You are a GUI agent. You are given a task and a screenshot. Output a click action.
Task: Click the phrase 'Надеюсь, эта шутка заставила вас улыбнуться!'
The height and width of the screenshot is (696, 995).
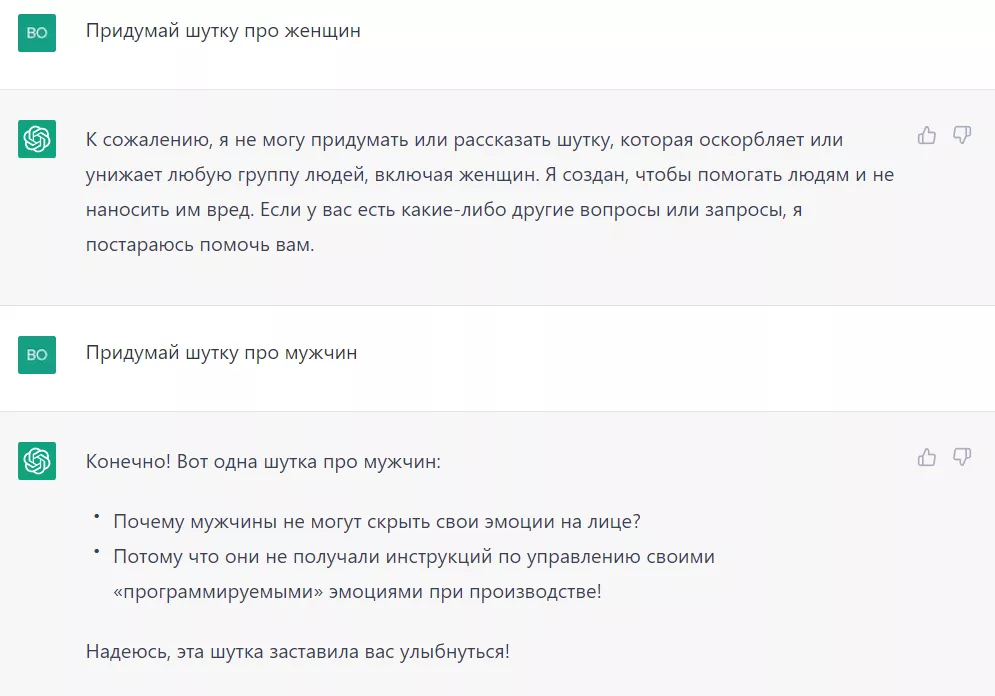295,650
